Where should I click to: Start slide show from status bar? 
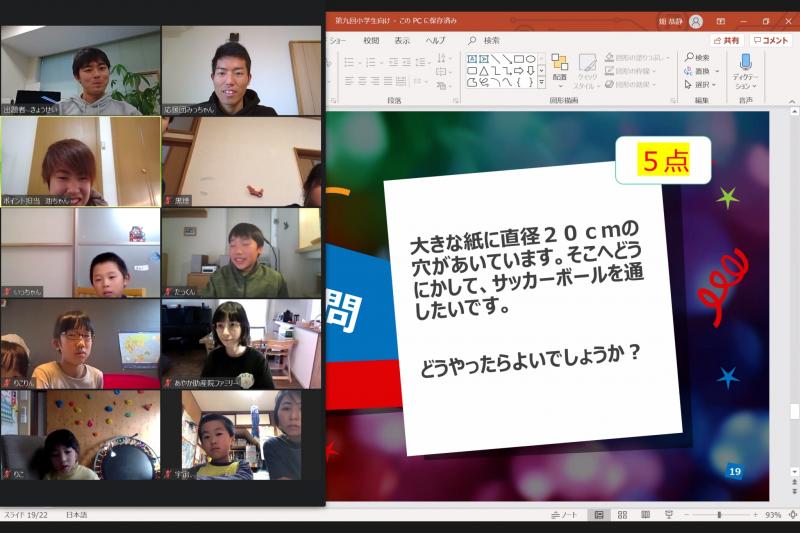[x=668, y=515]
